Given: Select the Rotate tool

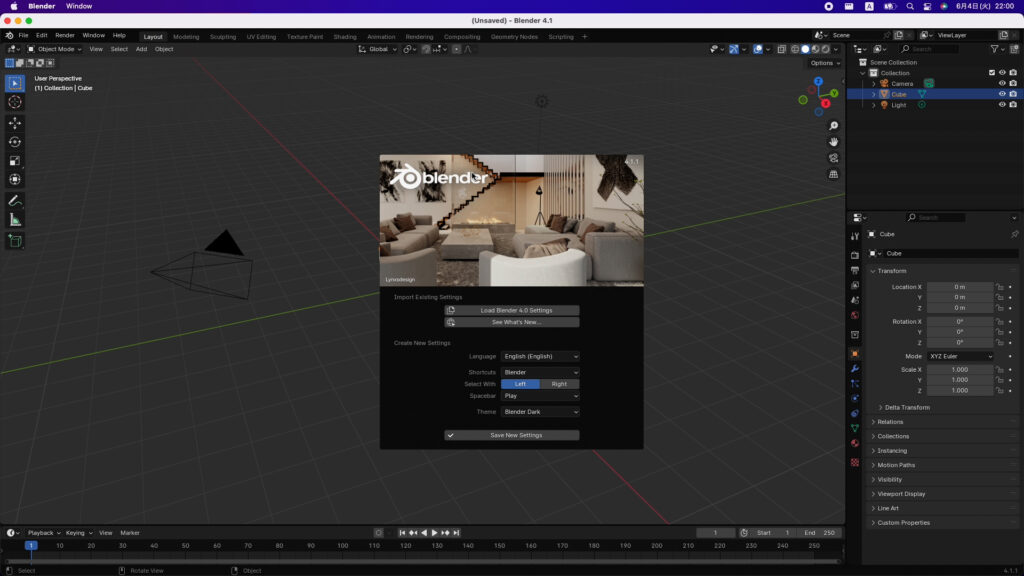Looking at the screenshot, I should point(15,142).
